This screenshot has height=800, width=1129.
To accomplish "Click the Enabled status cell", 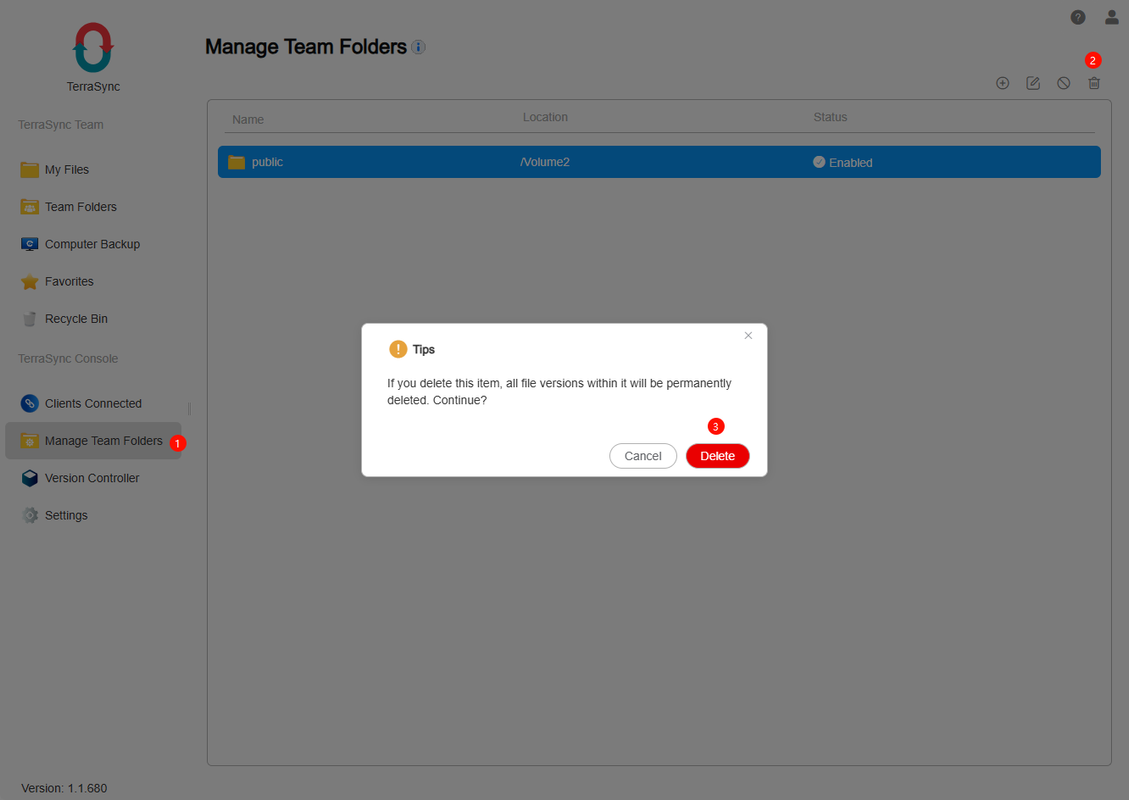I will pyautogui.click(x=842, y=163).
